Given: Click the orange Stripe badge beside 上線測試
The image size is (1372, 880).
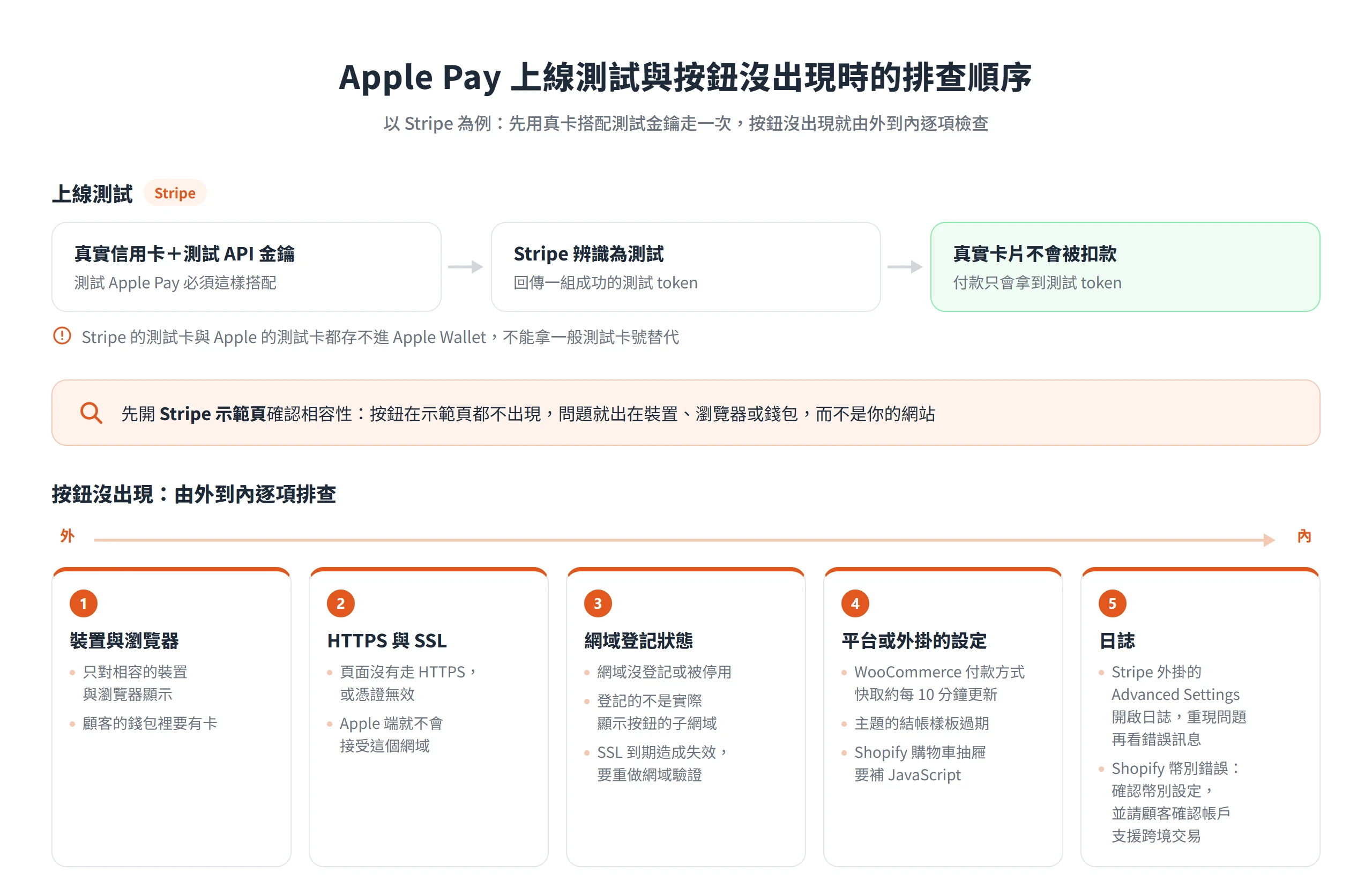Looking at the screenshot, I should pos(174,193).
